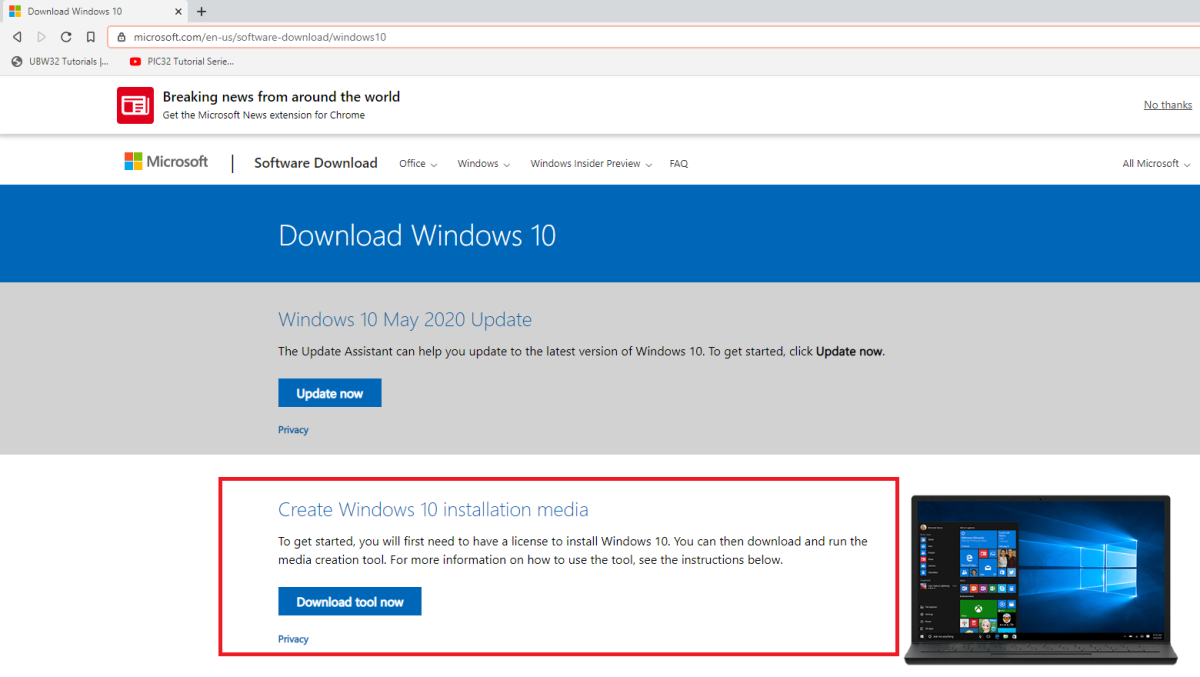Click inside the browser address bar
1200x677 pixels.
point(400,35)
